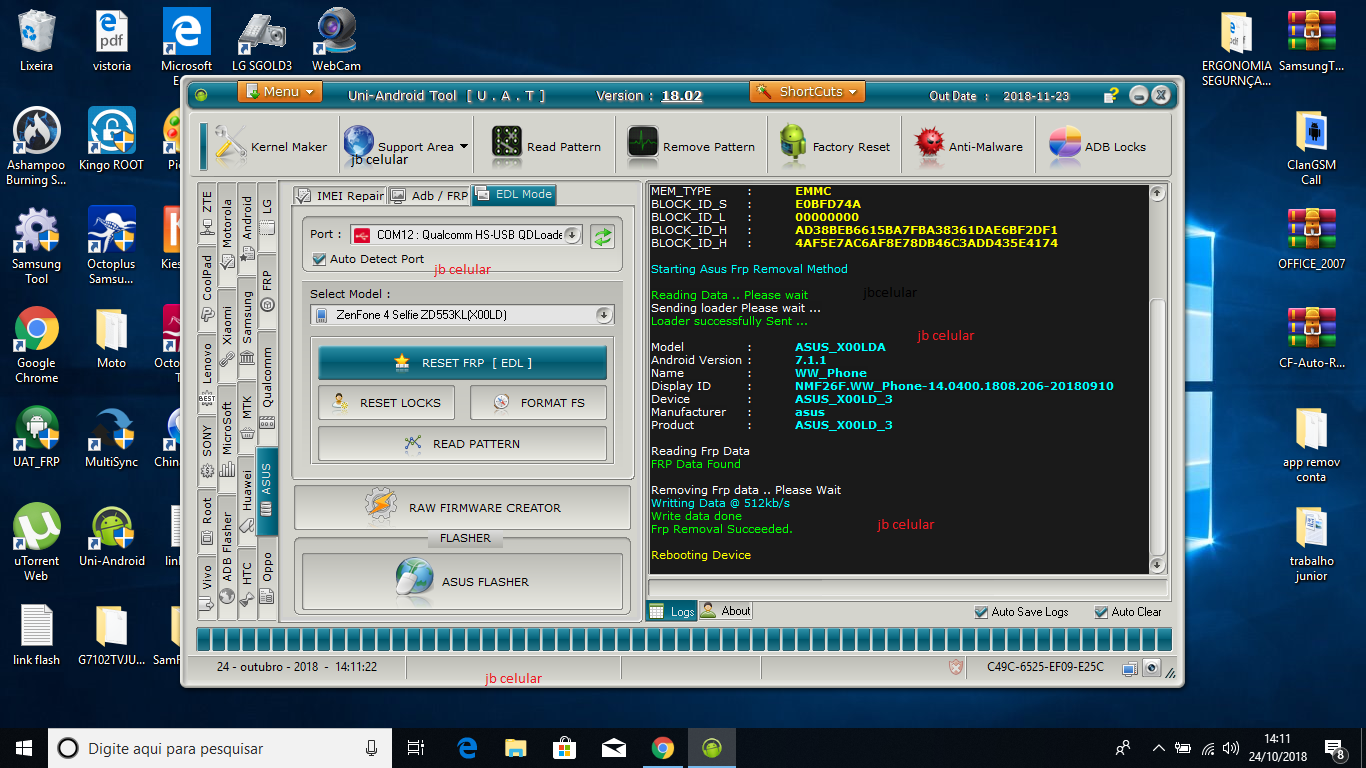Open LG SGOLD3 desktop shortcut
The height and width of the screenshot is (768, 1366).
(x=262, y=41)
